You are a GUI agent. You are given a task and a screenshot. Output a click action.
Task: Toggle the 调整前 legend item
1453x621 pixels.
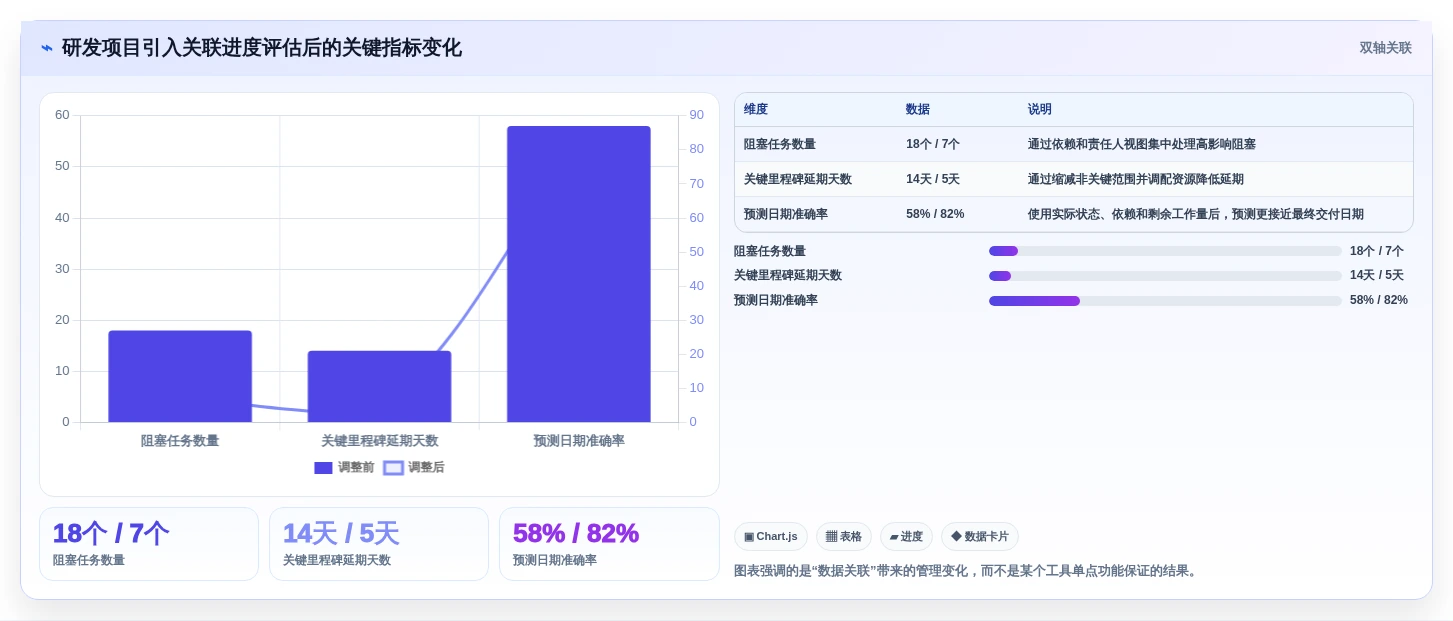click(344, 467)
